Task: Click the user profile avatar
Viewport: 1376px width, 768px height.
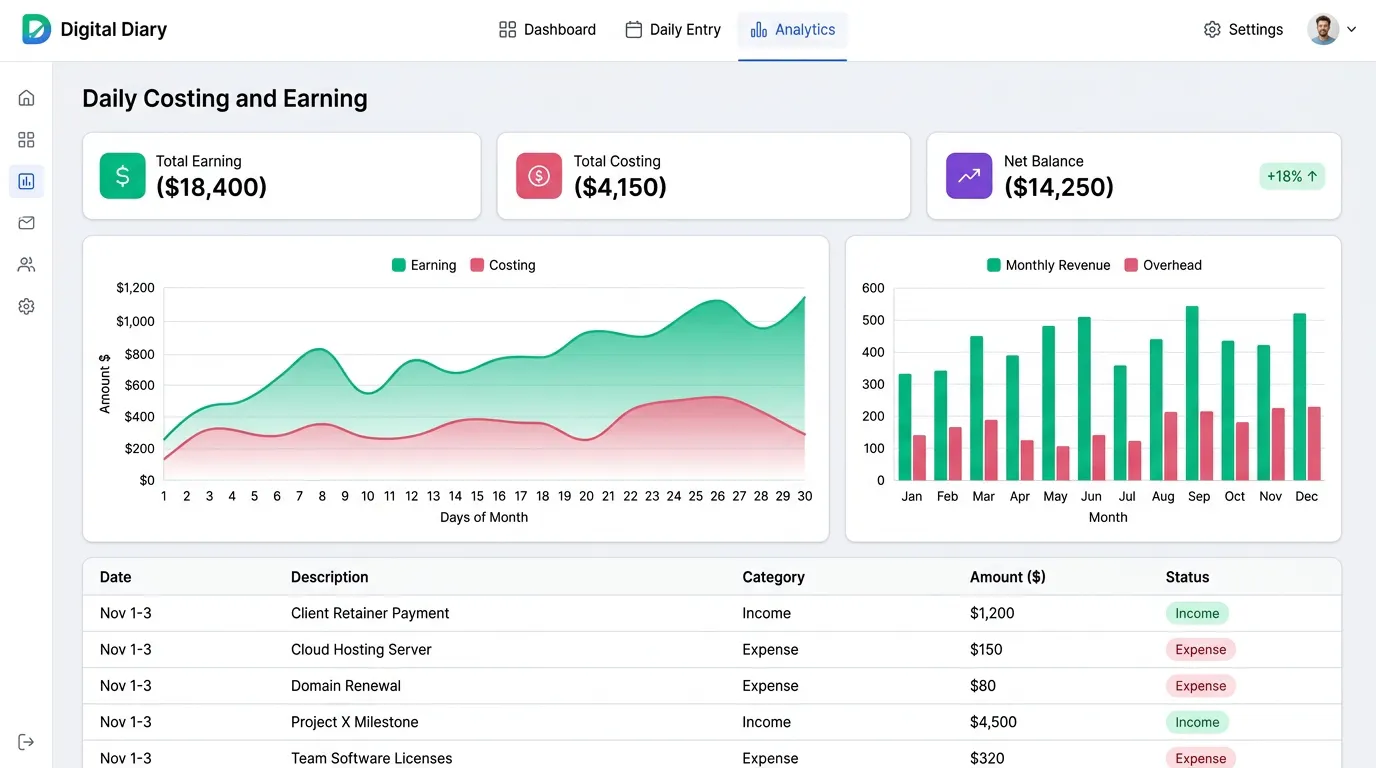Action: [1323, 29]
